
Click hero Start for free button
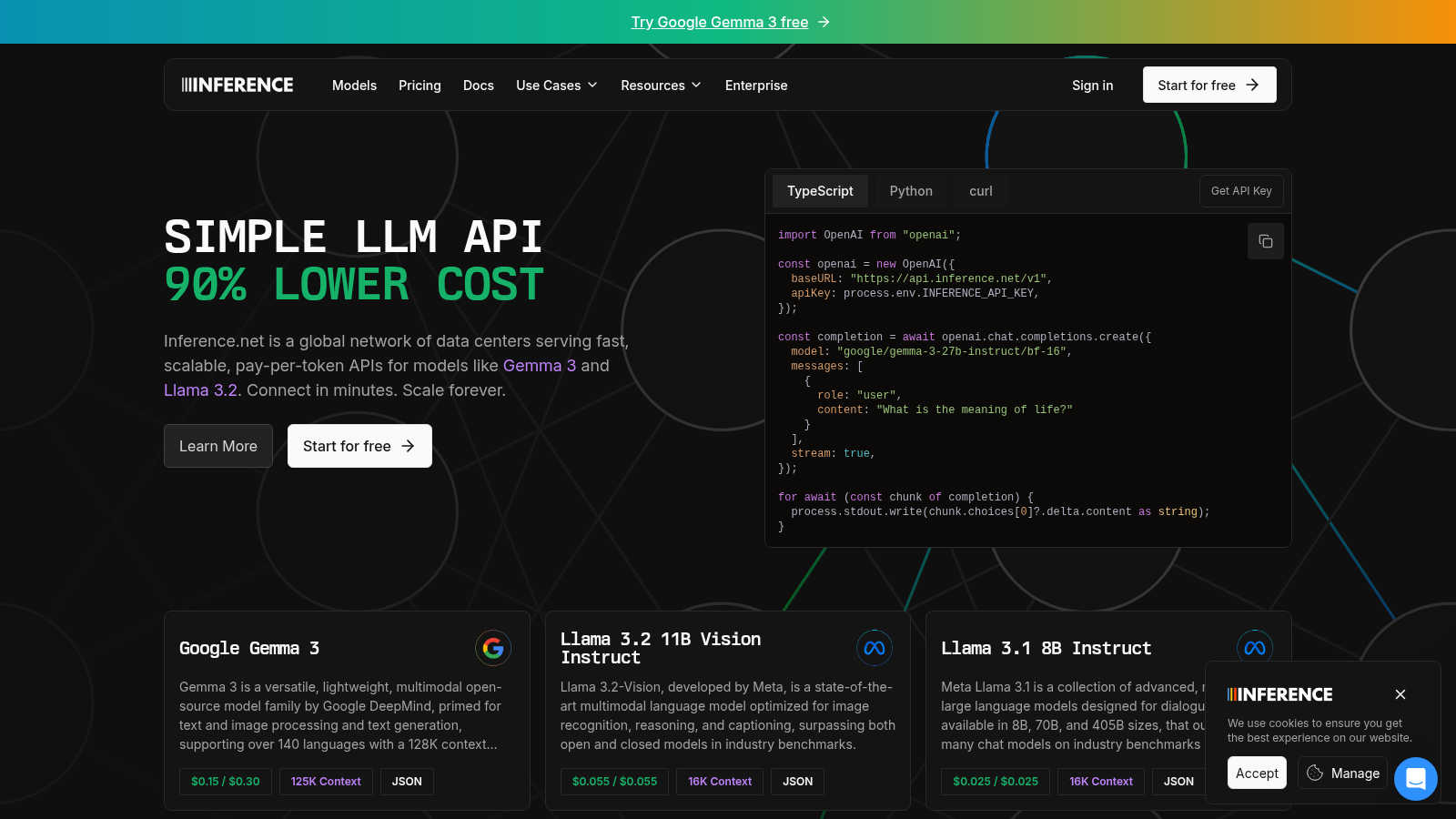tap(359, 446)
